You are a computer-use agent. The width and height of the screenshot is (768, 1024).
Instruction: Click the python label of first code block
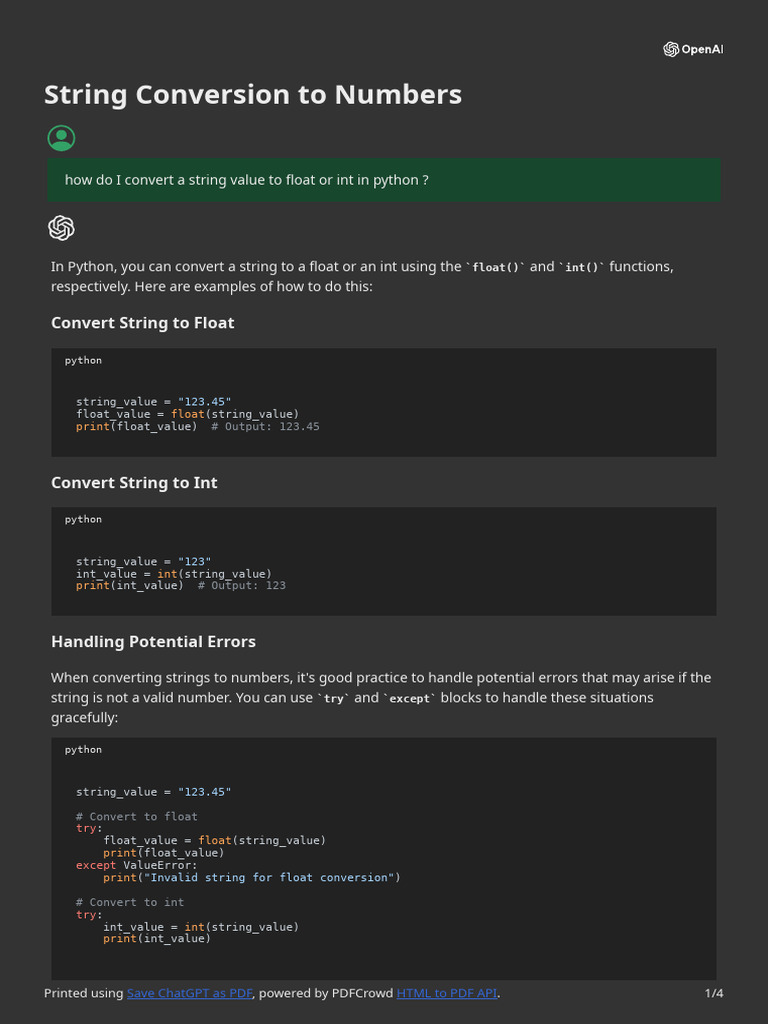tap(83, 360)
